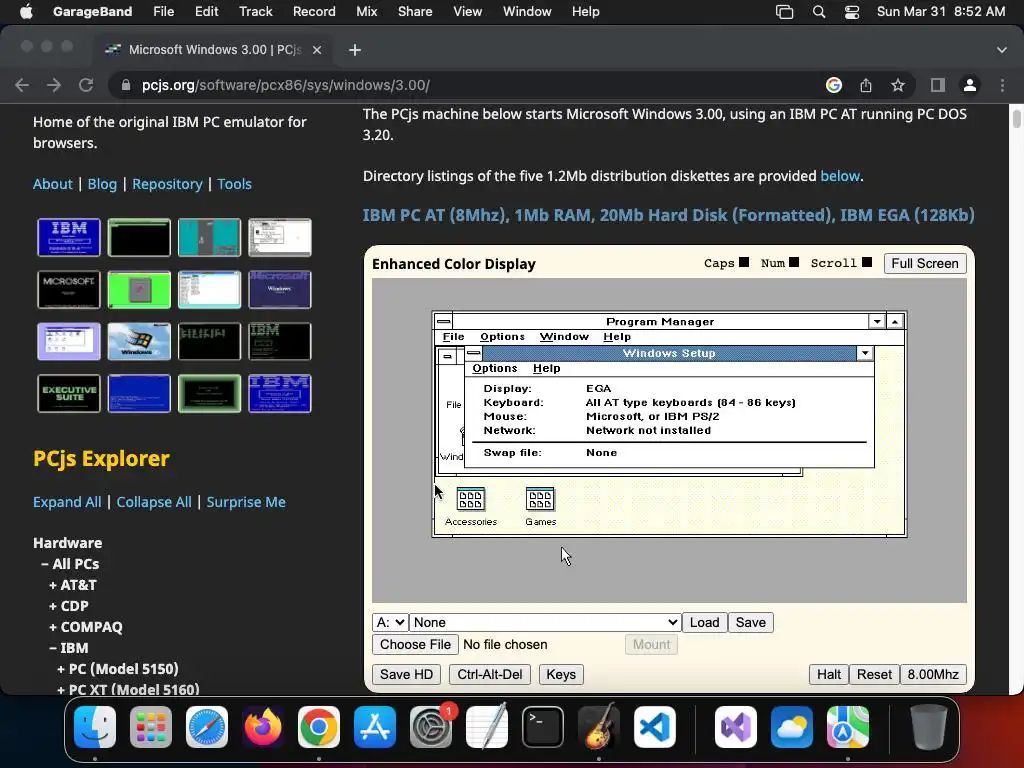Open the Program Manager File menu
Screen dimensions: 1024x768
click(453, 337)
